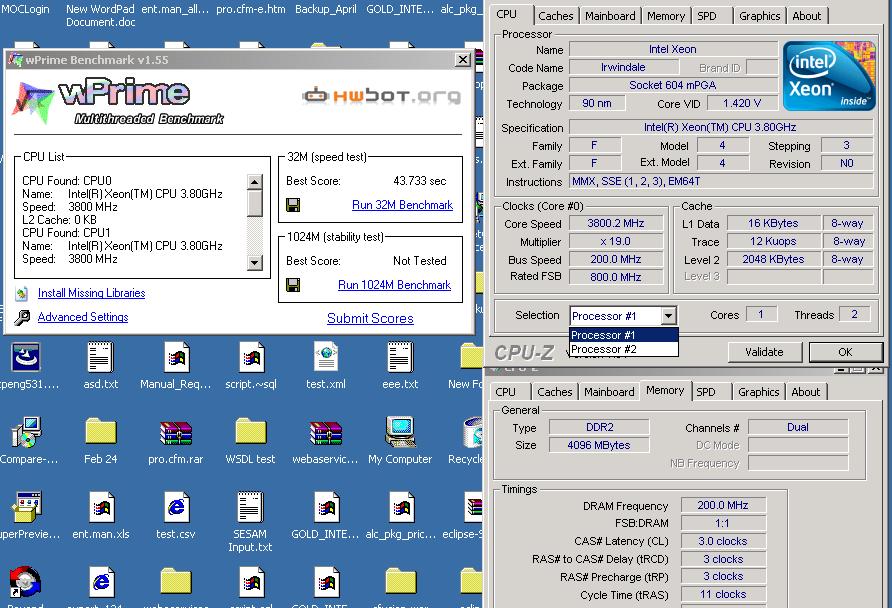Click the CPU List scrollbar thumb
Image resolution: width=892 pixels, height=608 pixels.
(x=255, y=203)
